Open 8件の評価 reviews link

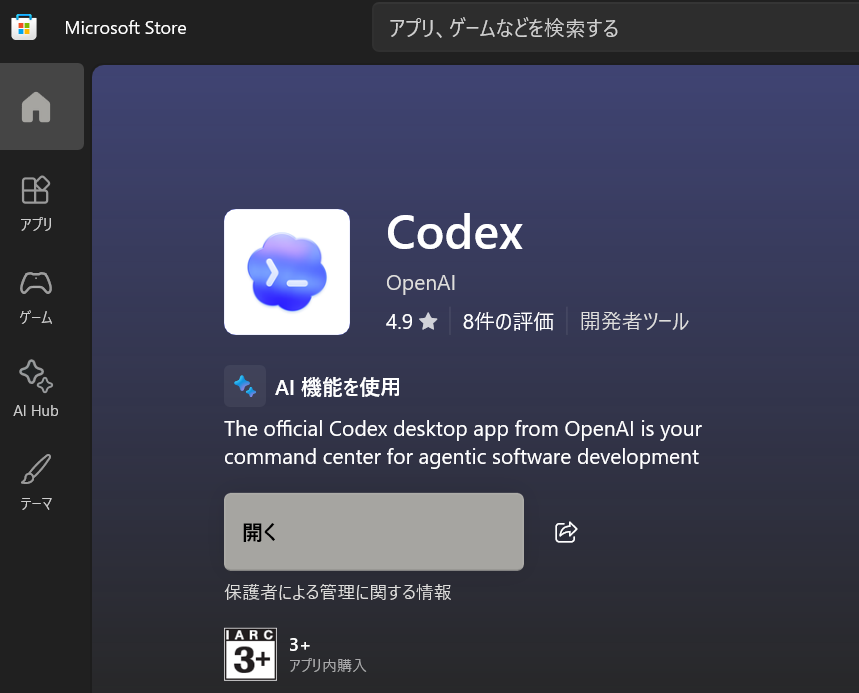click(x=508, y=322)
